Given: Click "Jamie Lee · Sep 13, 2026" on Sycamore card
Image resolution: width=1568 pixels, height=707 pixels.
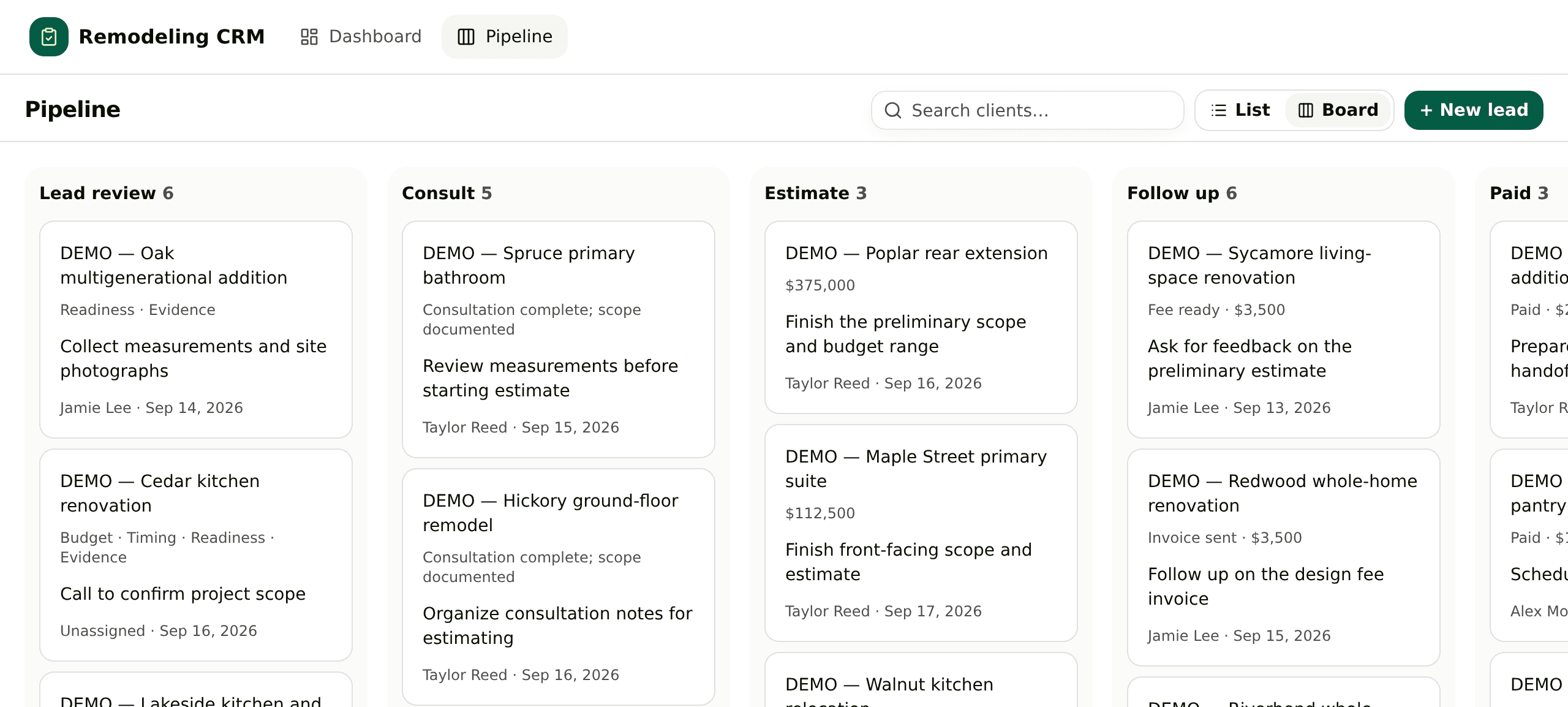Looking at the screenshot, I should (1240, 407).
